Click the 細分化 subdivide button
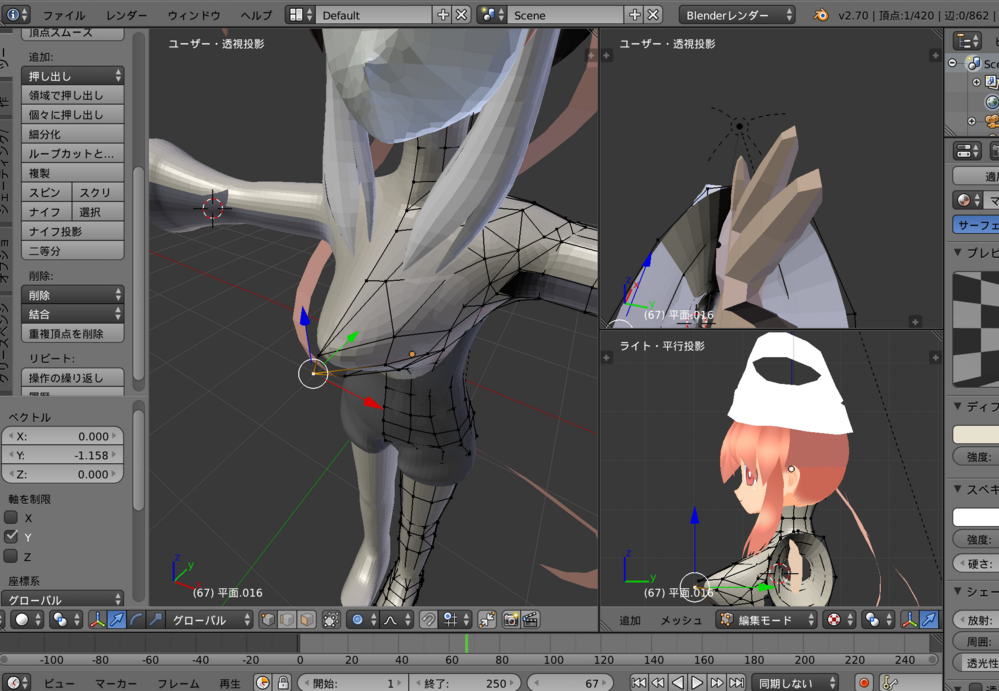 coord(73,134)
